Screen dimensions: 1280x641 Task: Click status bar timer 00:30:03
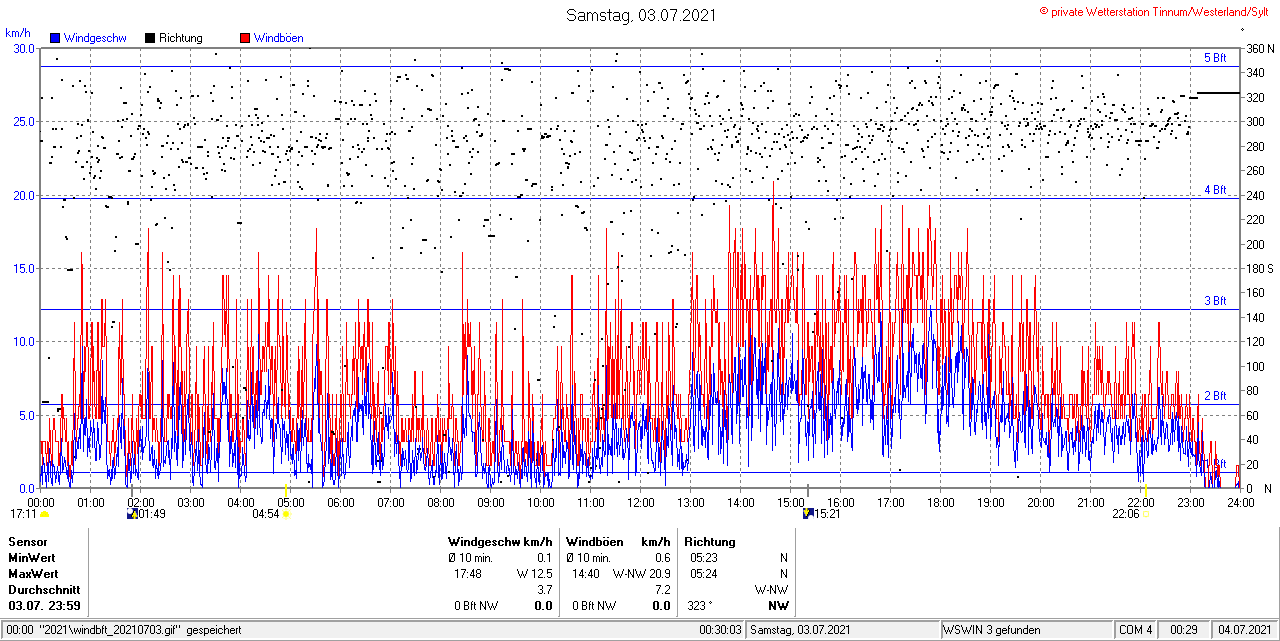[x=721, y=630]
